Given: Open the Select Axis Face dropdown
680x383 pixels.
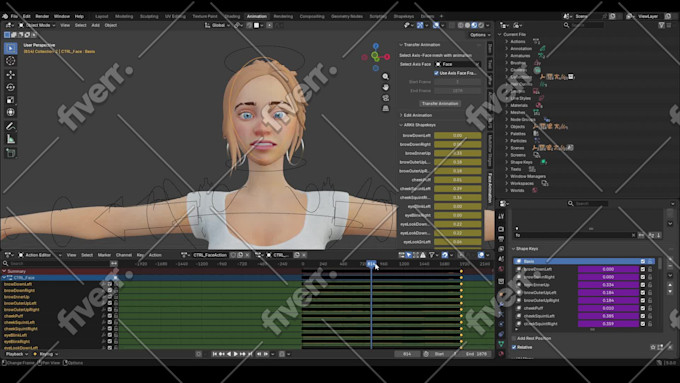Looking at the screenshot, I should click(458, 64).
